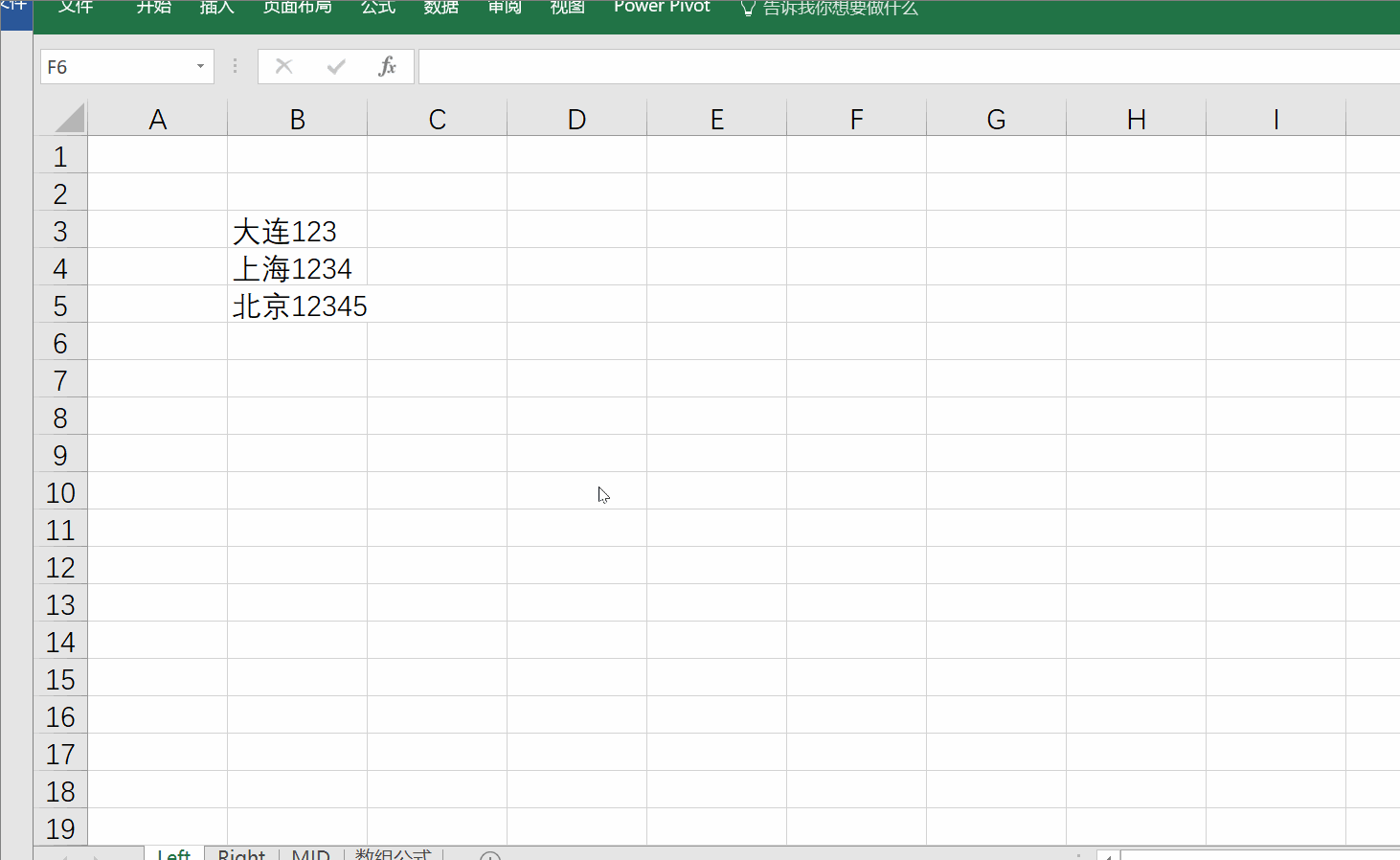The width and height of the screenshot is (1400, 860).
Task: Click the Name Box showing F6
Action: pyautogui.click(x=115, y=66)
